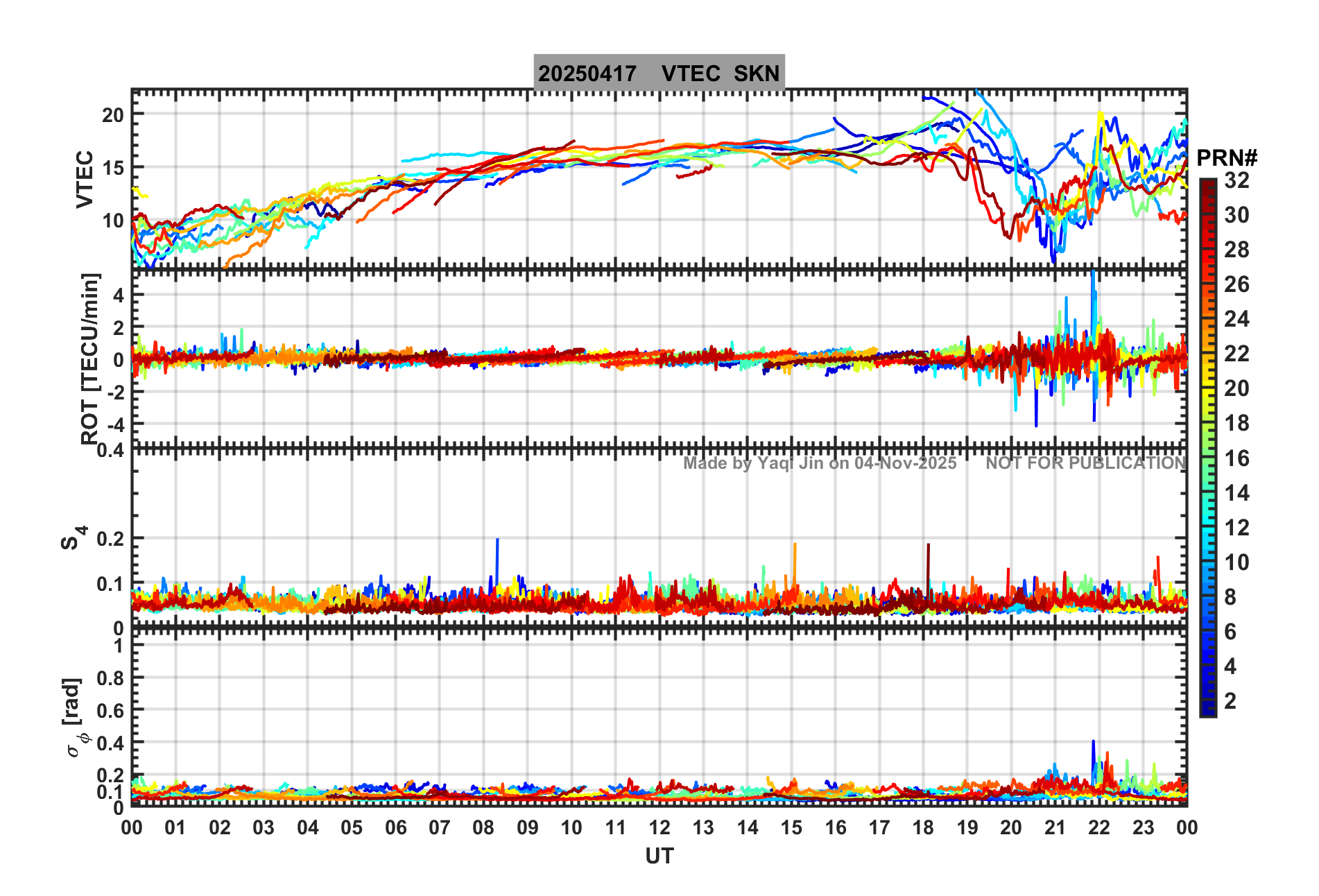Click ROT y-axis tick label "-2"
Screen dimensions: 1319x896
[114, 392]
